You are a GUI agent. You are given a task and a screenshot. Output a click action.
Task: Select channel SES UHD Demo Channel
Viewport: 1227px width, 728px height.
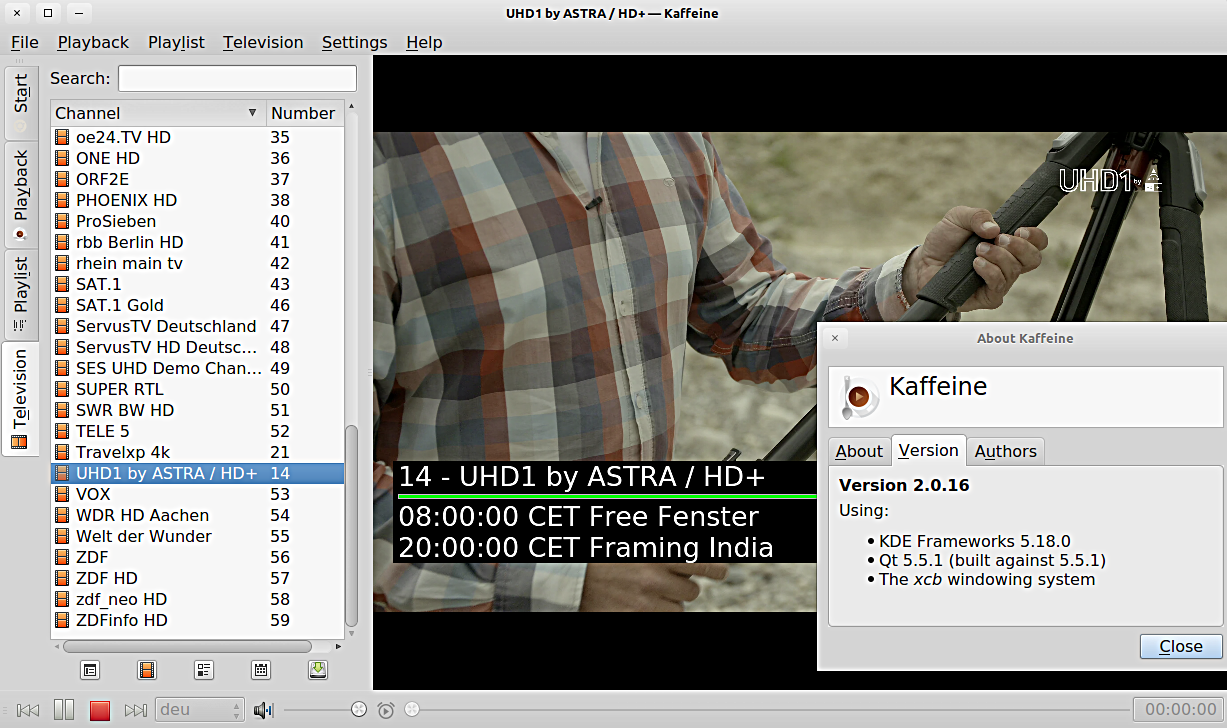click(197, 368)
